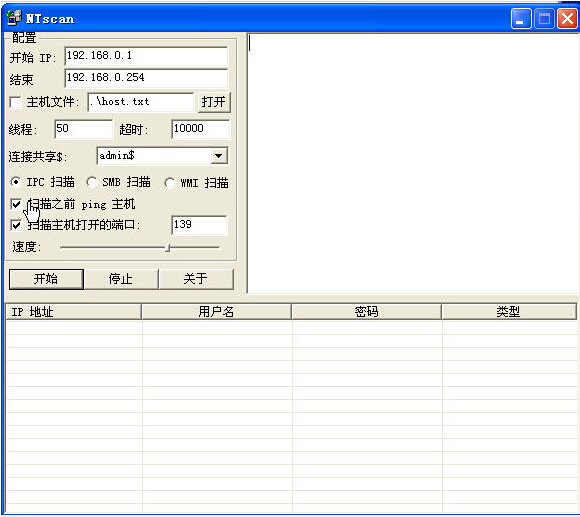Select the IPC 扫描 radio button
Image resolution: width=580 pixels, height=517 pixels.
[16, 182]
